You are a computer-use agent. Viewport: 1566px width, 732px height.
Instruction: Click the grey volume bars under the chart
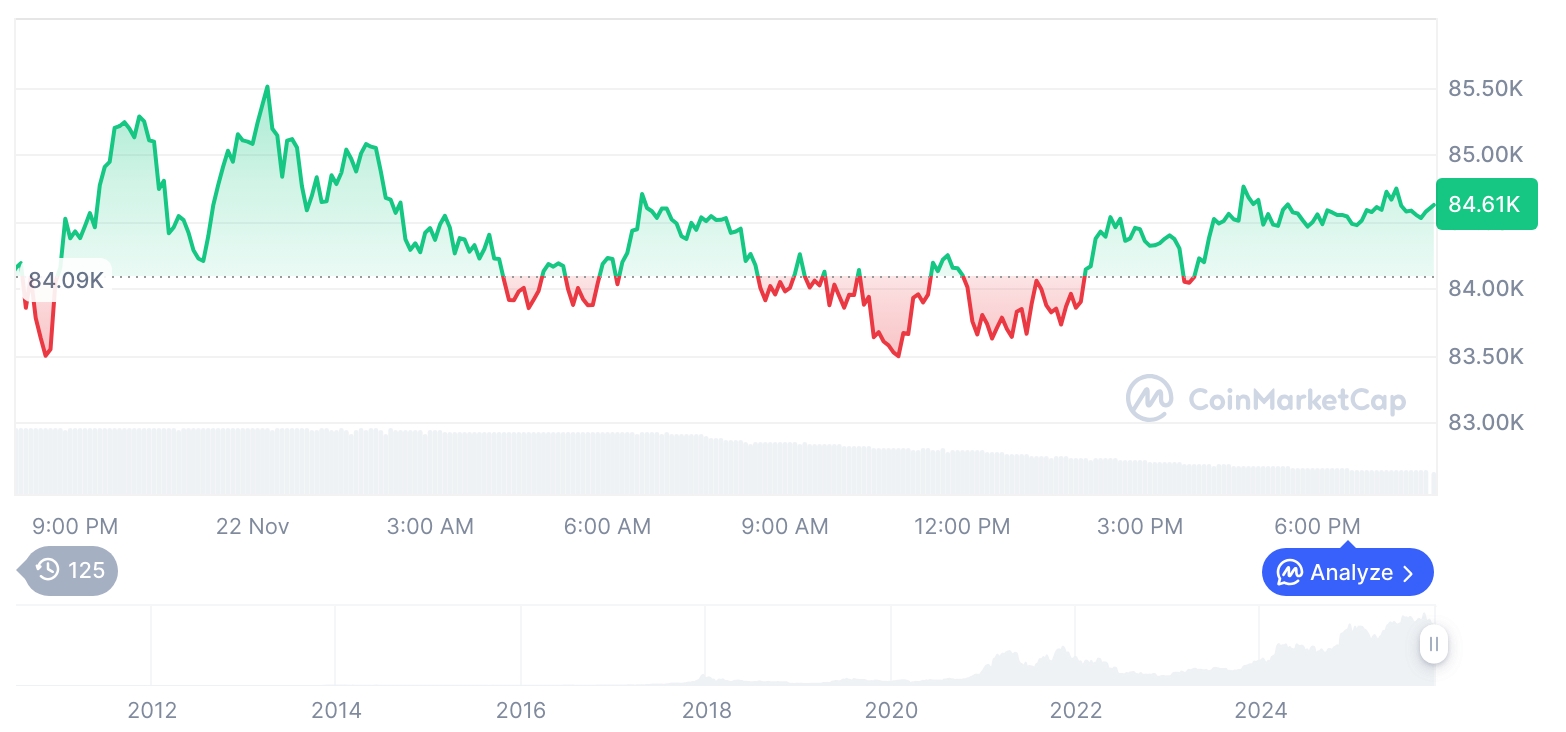[700, 465]
